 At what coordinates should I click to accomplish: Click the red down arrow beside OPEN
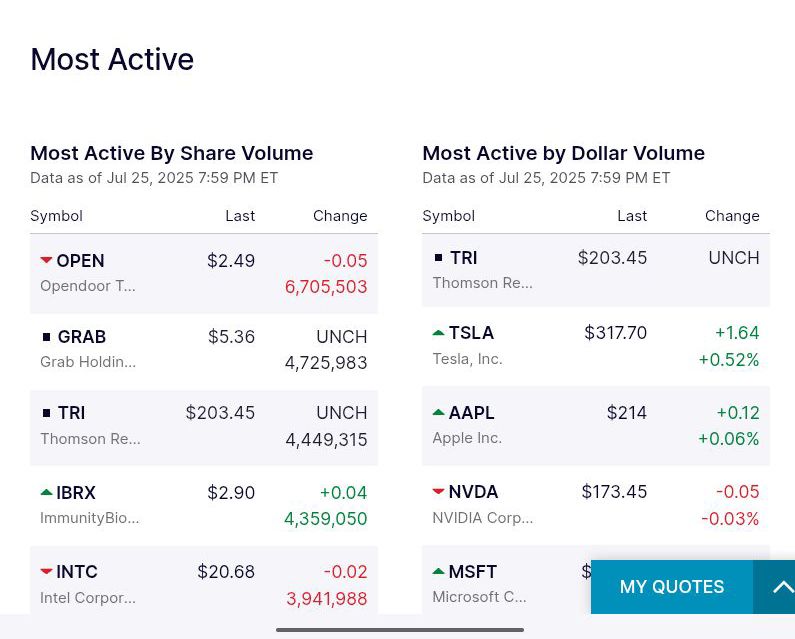[x=46, y=260]
